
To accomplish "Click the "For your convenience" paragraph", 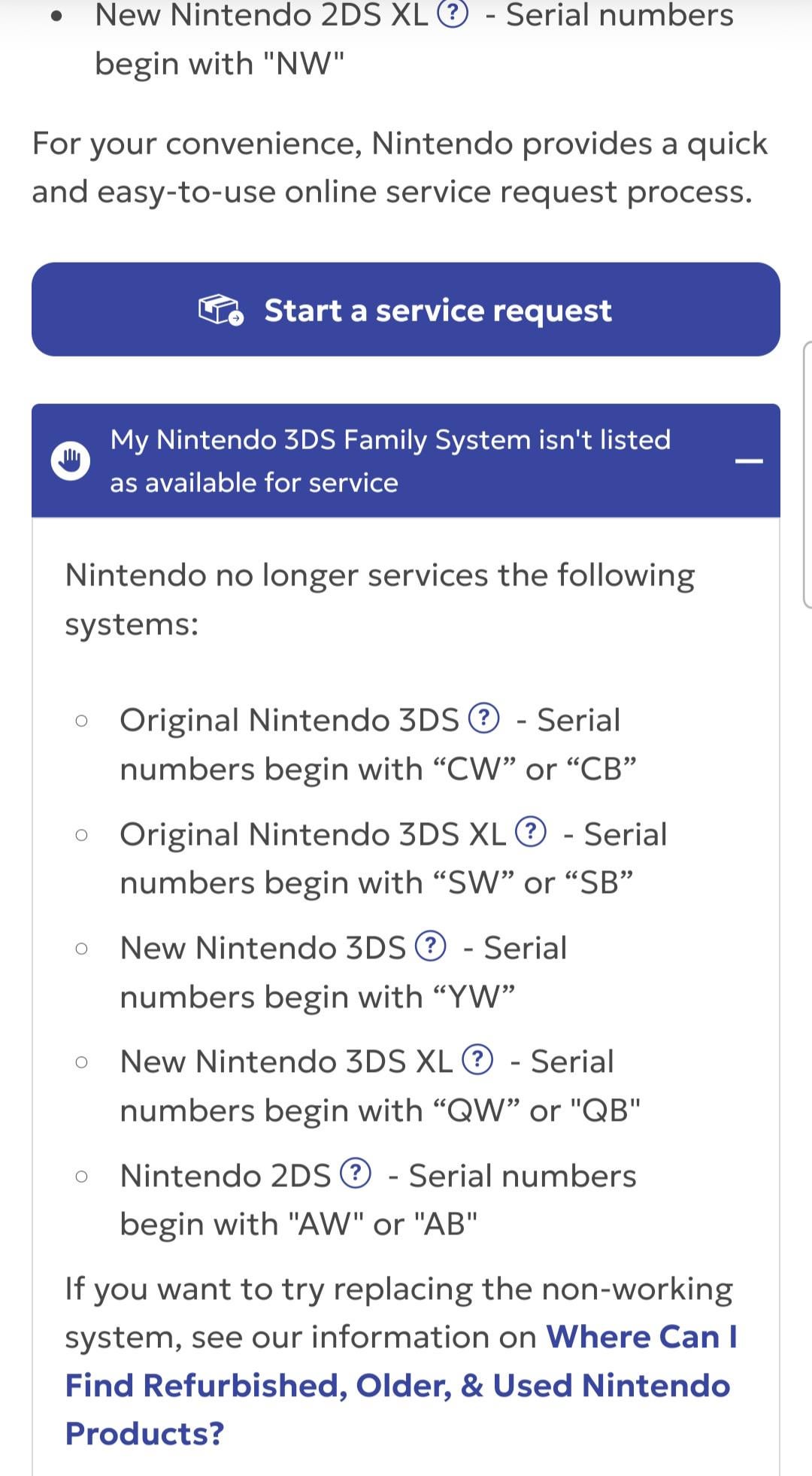I will 398,167.
